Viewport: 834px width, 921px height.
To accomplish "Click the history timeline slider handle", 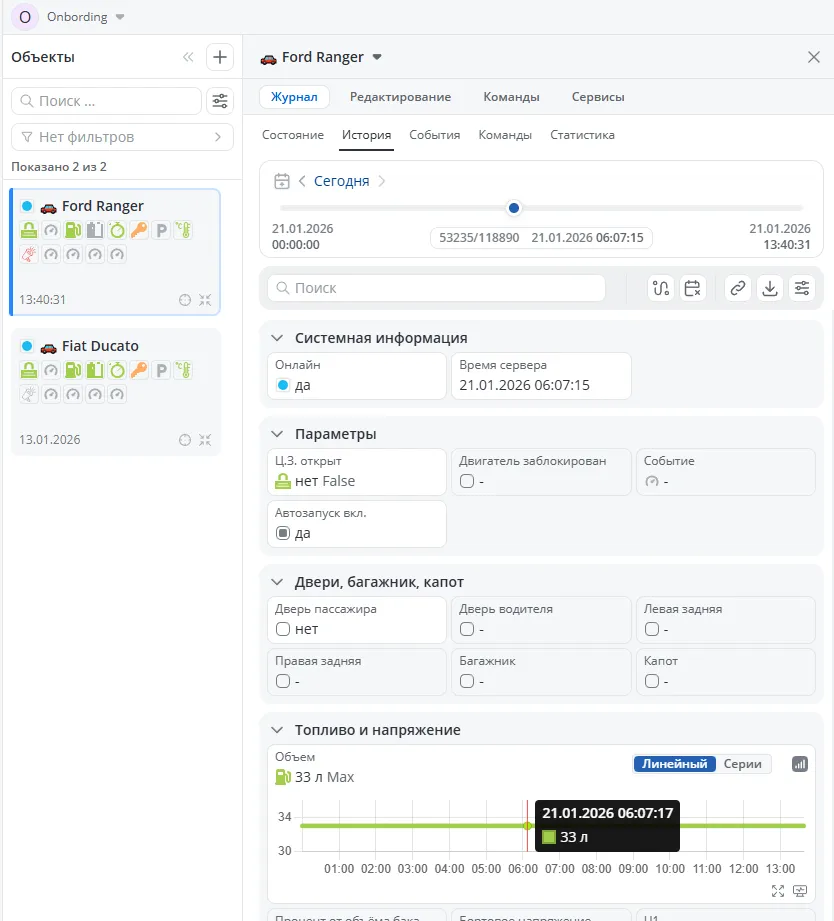I will [514, 208].
